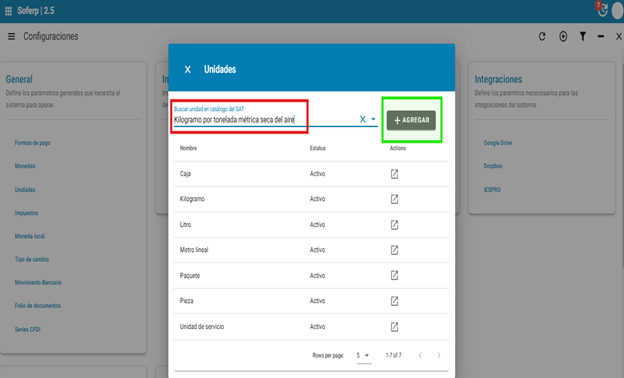Clear the SAT unit search field
The width and height of the screenshot is (624, 378).
tap(363, 119)
